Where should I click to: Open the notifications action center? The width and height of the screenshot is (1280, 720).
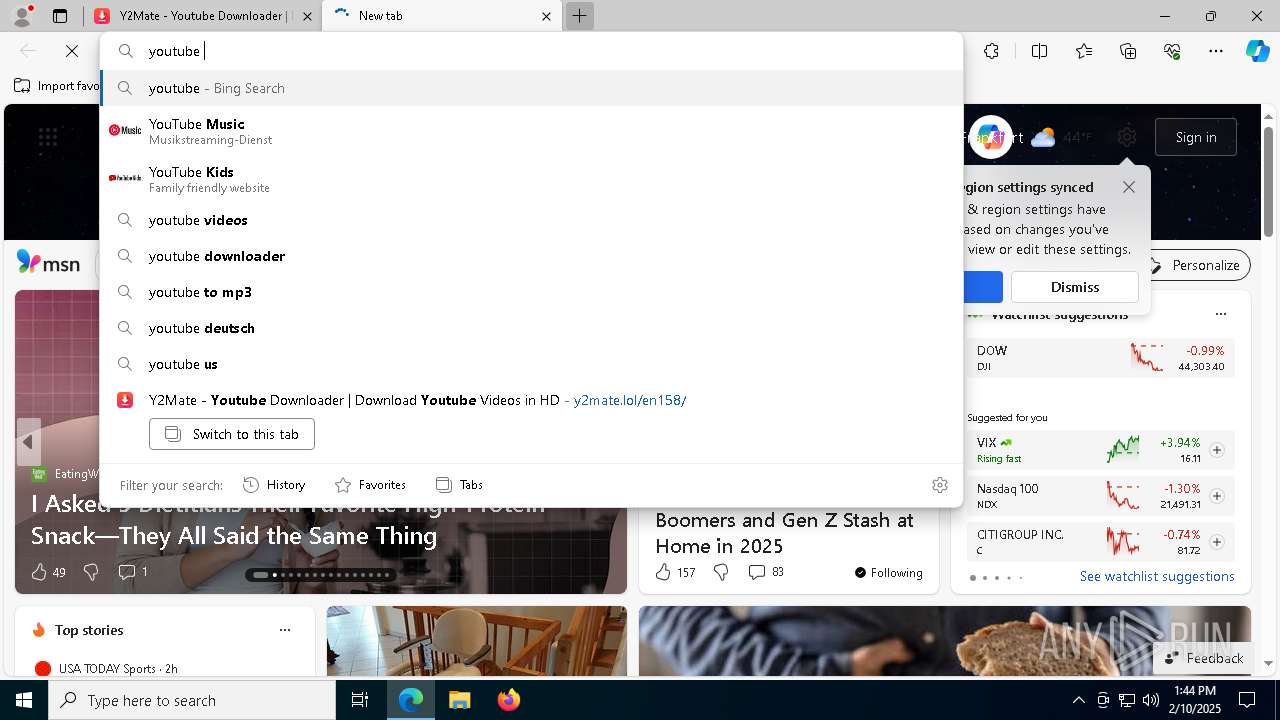pos(1247,700)
